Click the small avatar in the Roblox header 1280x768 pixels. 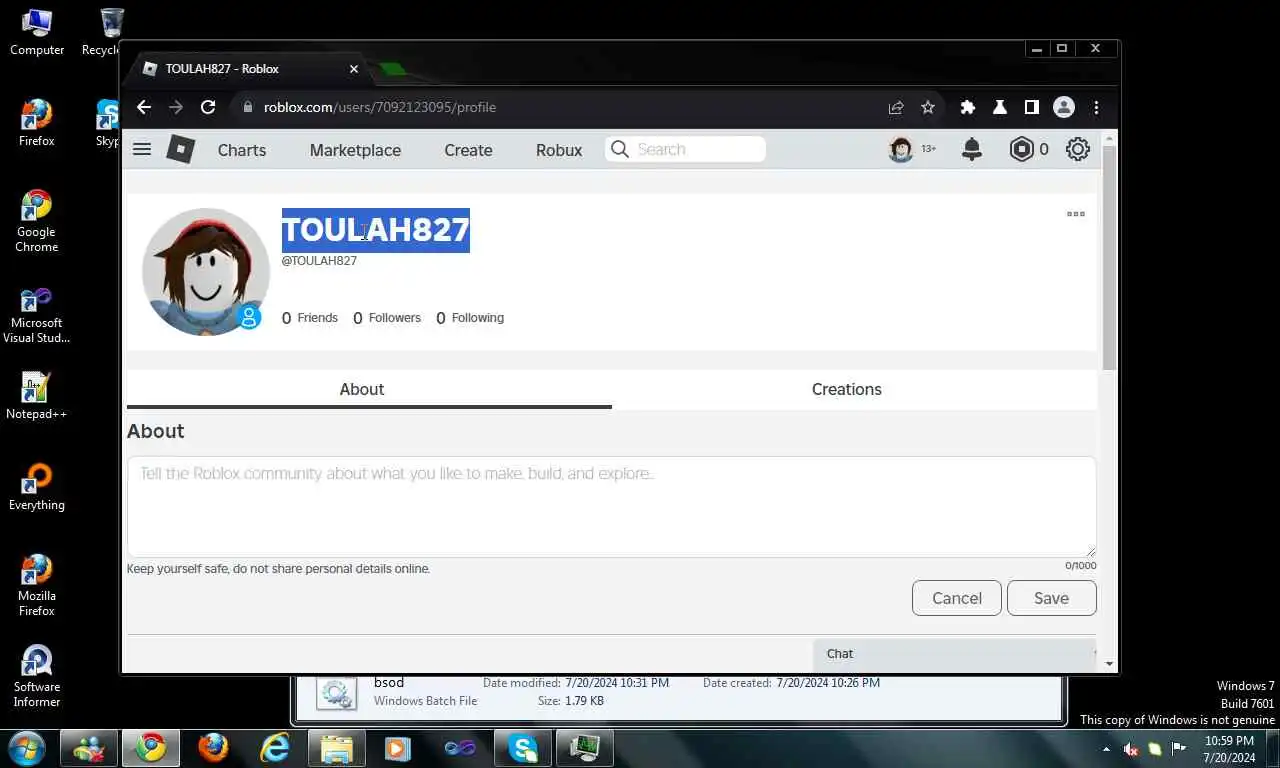[901, 149]
